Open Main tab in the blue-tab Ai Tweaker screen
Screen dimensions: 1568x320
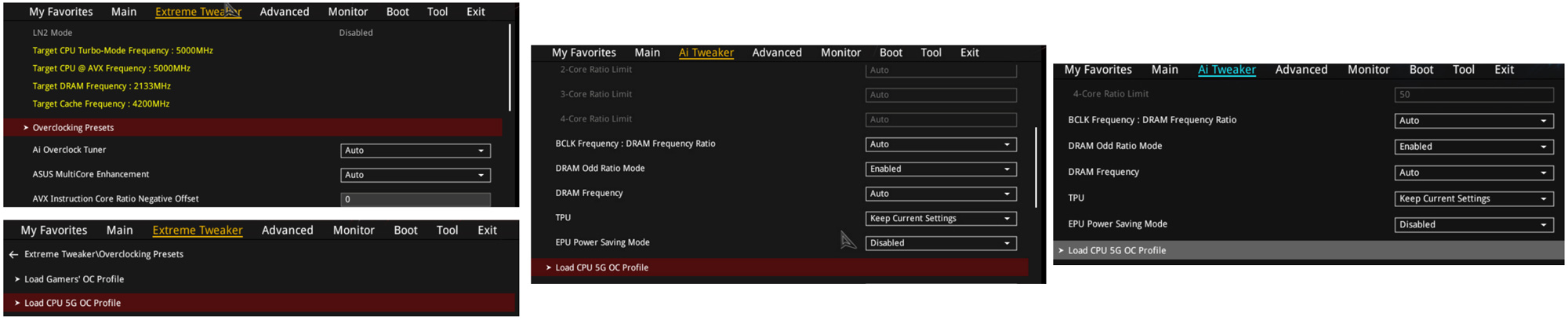tap(1165, 70)
